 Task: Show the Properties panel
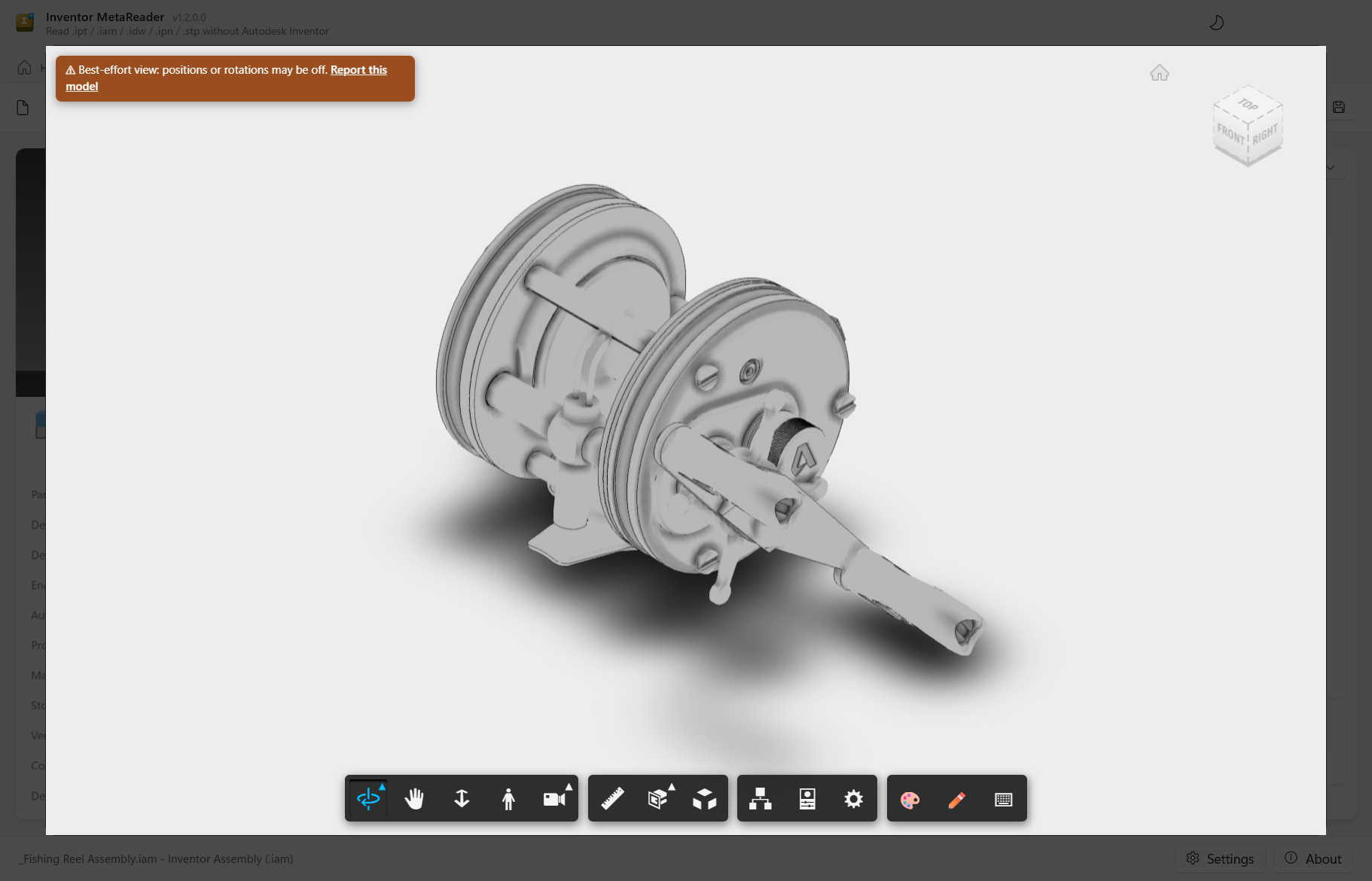click(807, 798)
